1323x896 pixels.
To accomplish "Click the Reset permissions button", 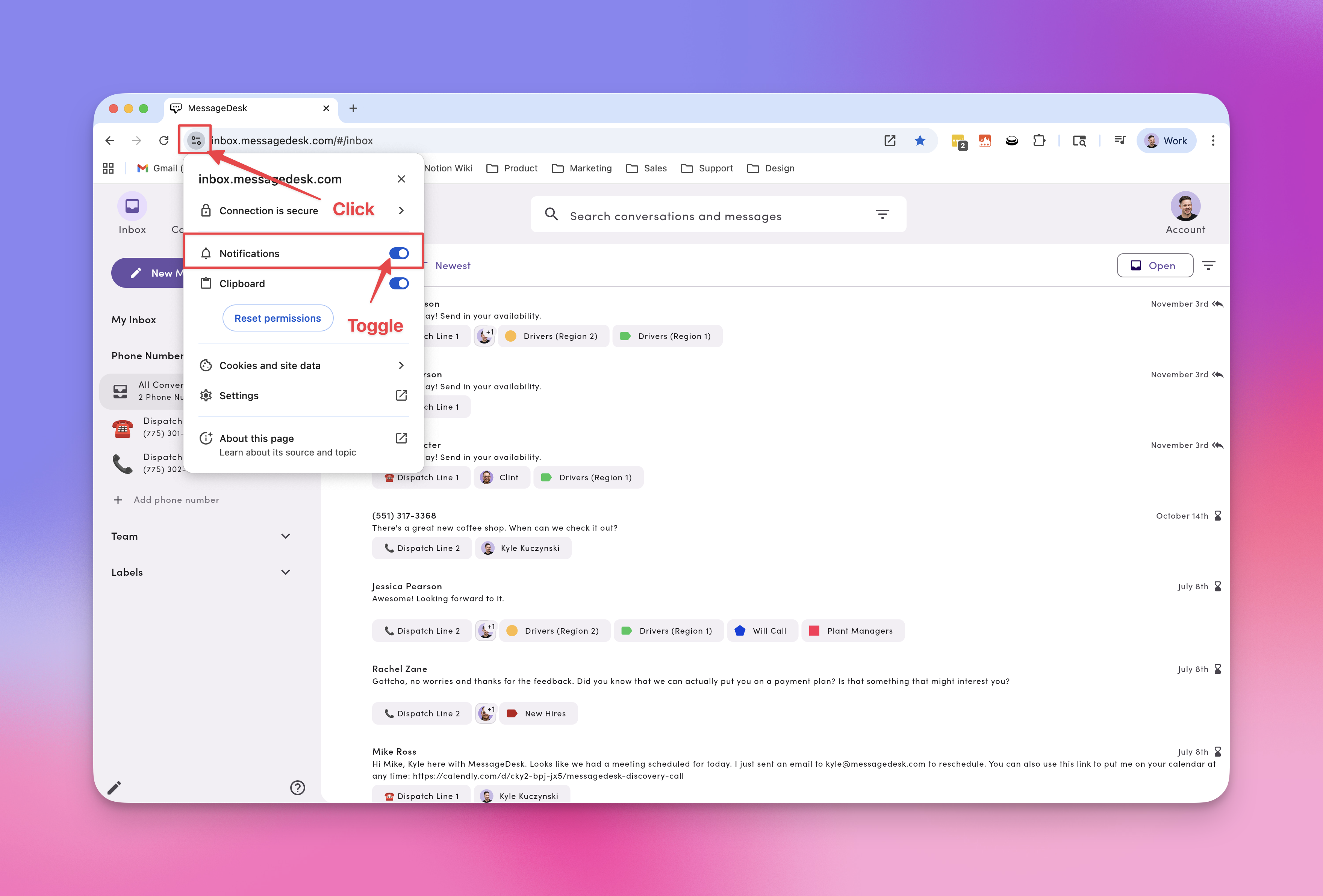I will coord(278,318).
